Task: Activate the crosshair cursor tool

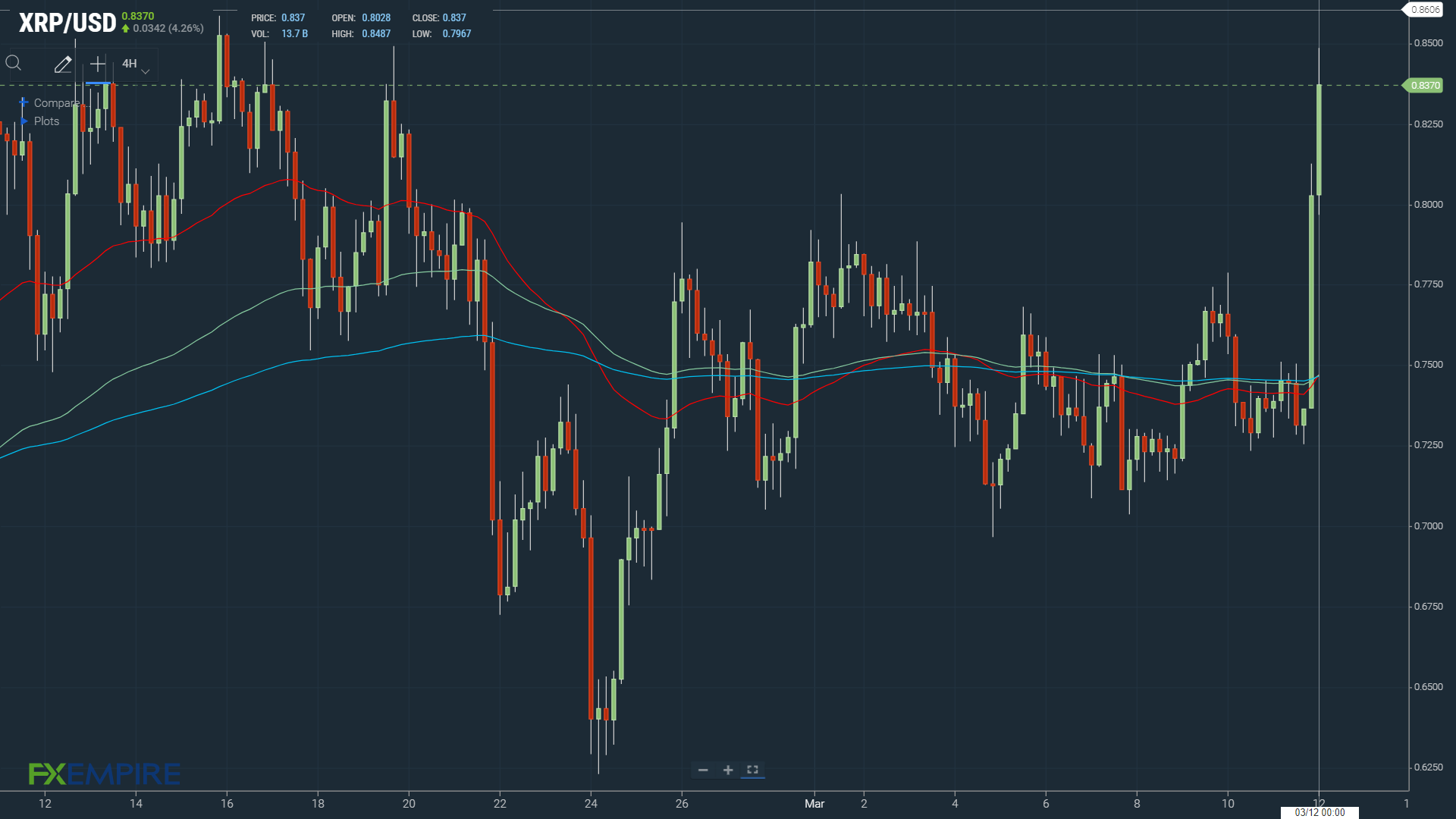Action: 98,64
